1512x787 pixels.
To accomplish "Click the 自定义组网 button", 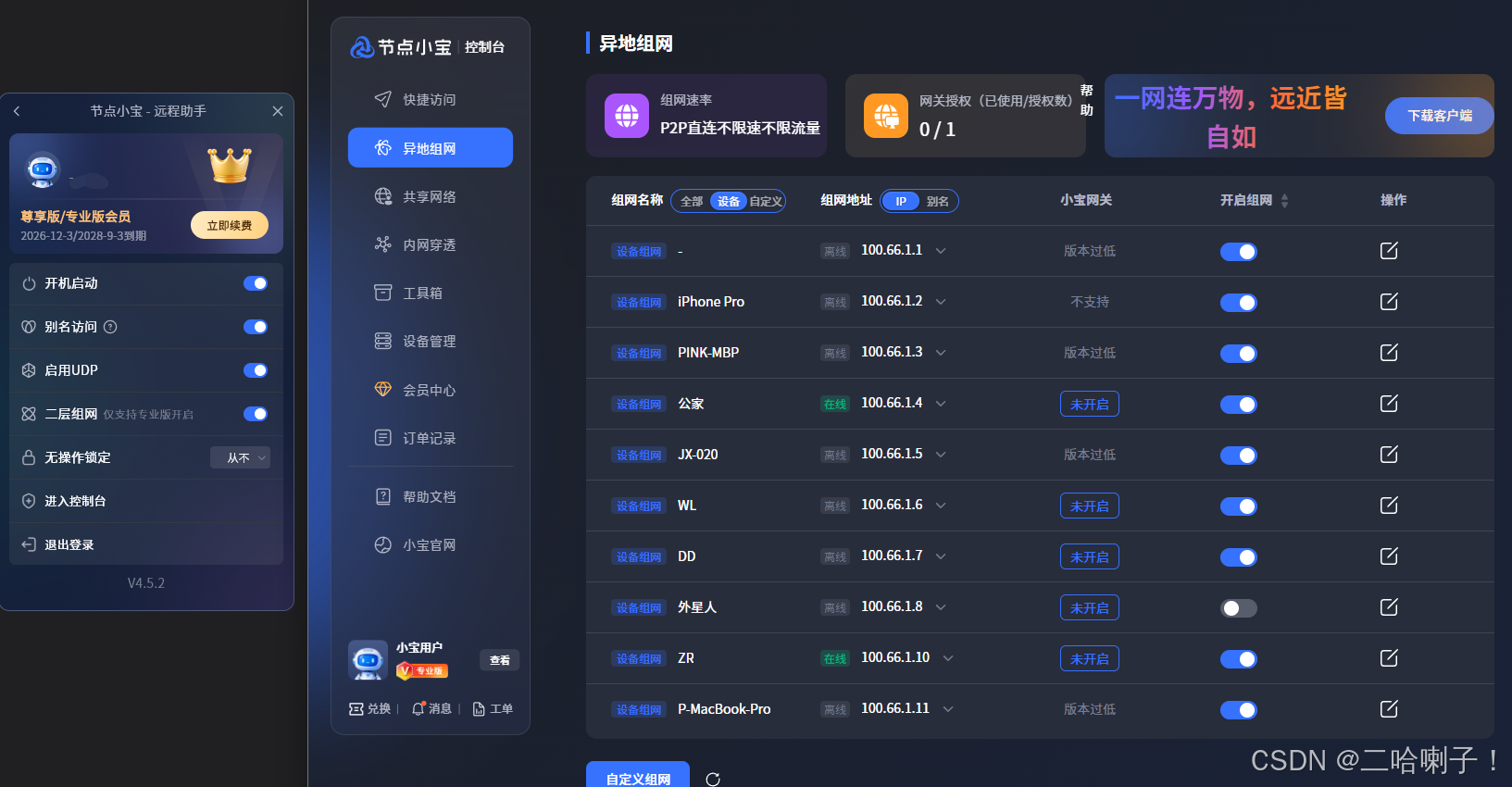I will pos(638,776).
